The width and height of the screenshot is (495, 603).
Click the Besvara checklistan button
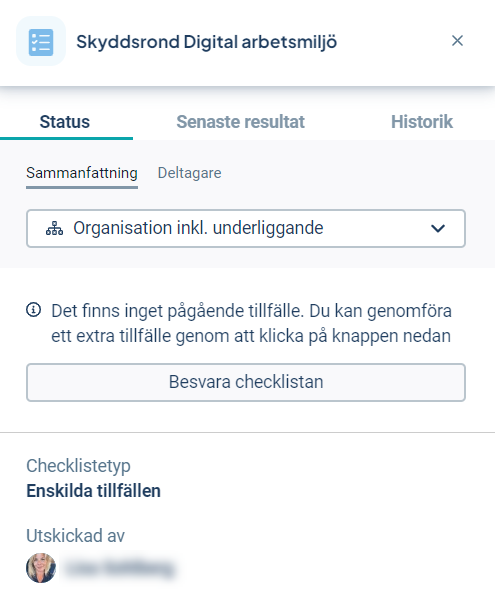tap(246, 382)
